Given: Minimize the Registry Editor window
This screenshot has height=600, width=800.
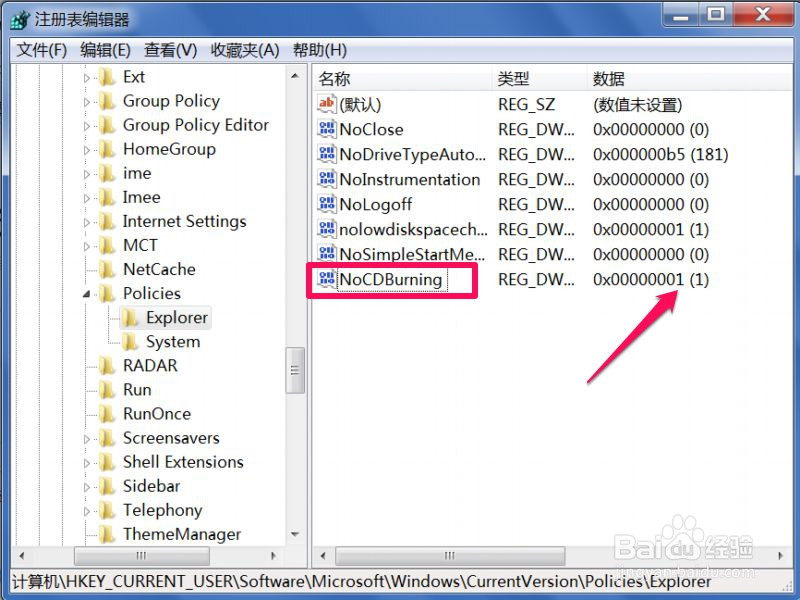Looking at the screenshot, I should pos(681,16).
